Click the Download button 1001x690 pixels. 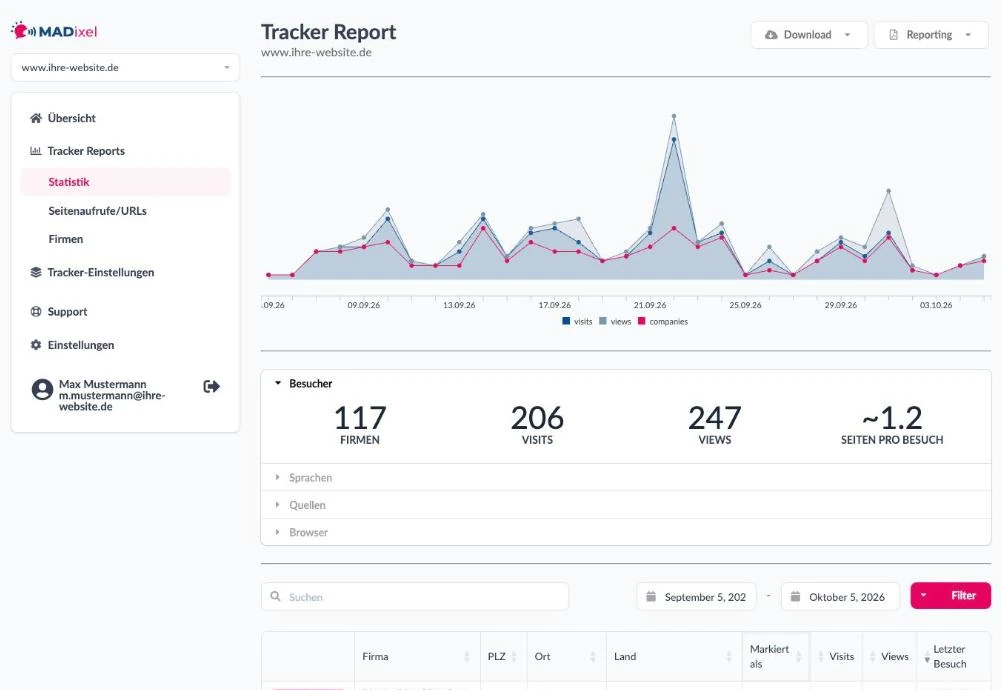tap(809, 35)
